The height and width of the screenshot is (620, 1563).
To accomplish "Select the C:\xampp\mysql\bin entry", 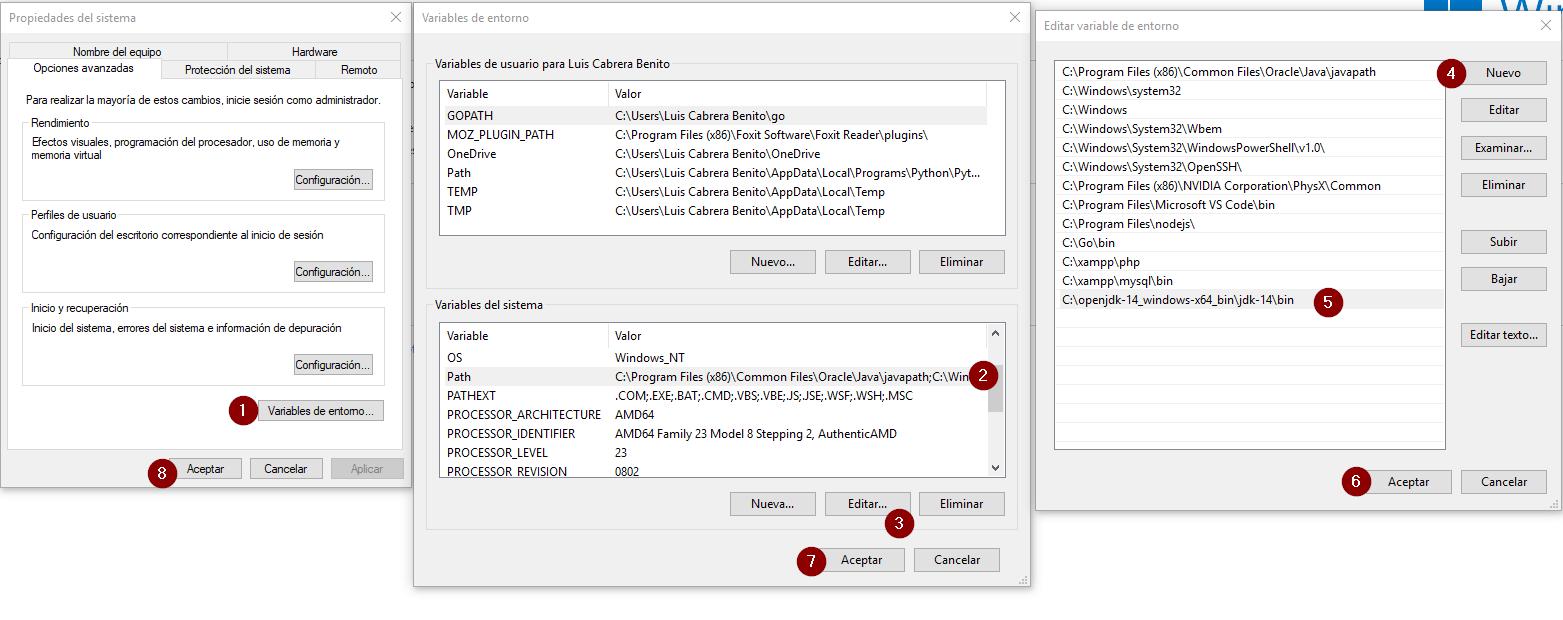I will (x=1249, y=281).
